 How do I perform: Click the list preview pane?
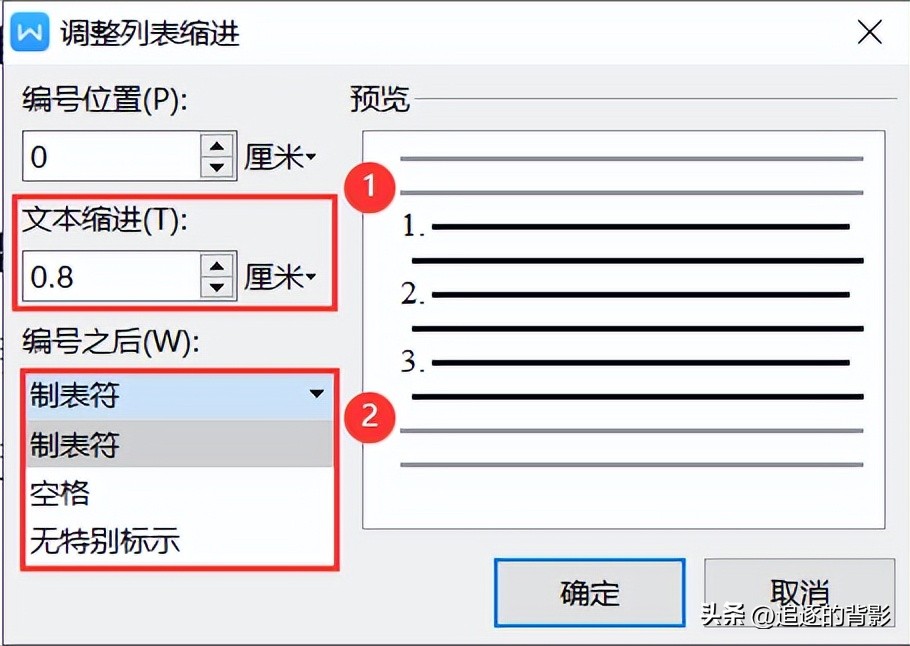point(624,330)
